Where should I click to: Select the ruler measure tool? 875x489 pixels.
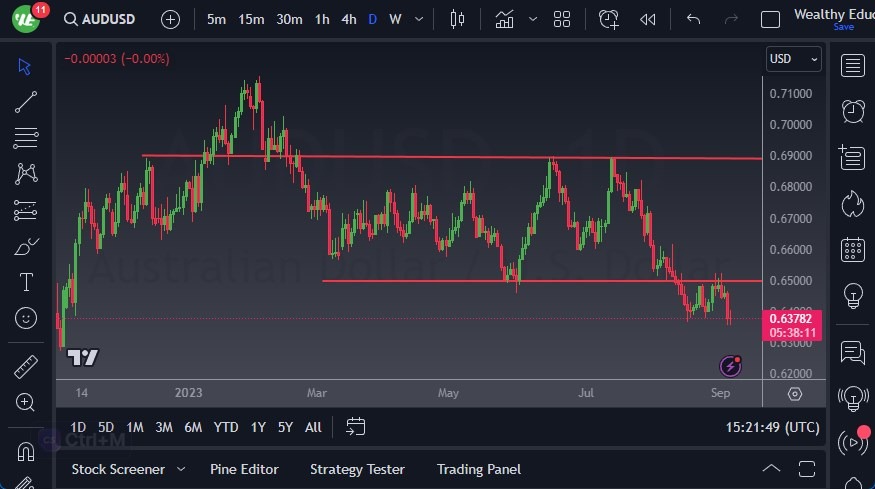pos(26,366)
